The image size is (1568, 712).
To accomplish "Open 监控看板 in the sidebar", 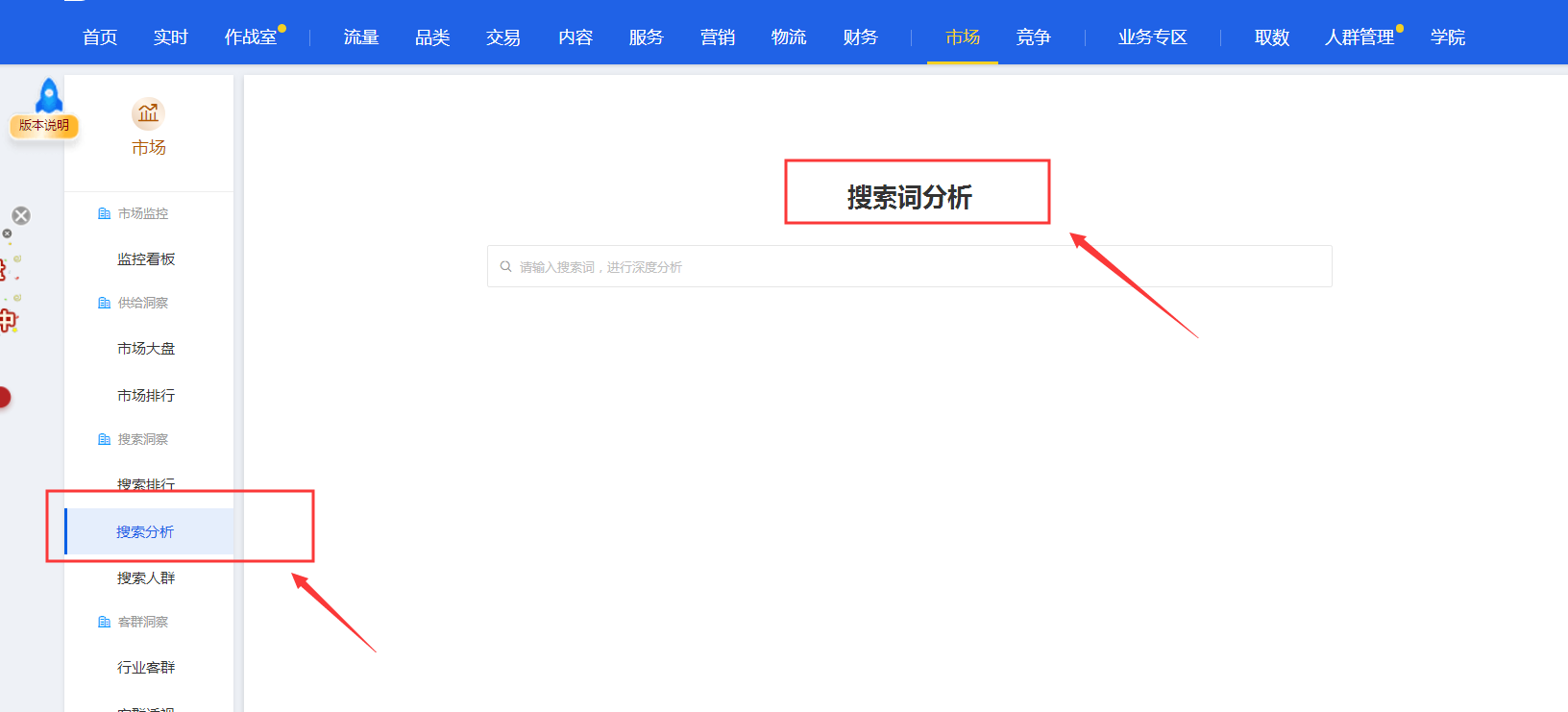I will pos(146,259).
